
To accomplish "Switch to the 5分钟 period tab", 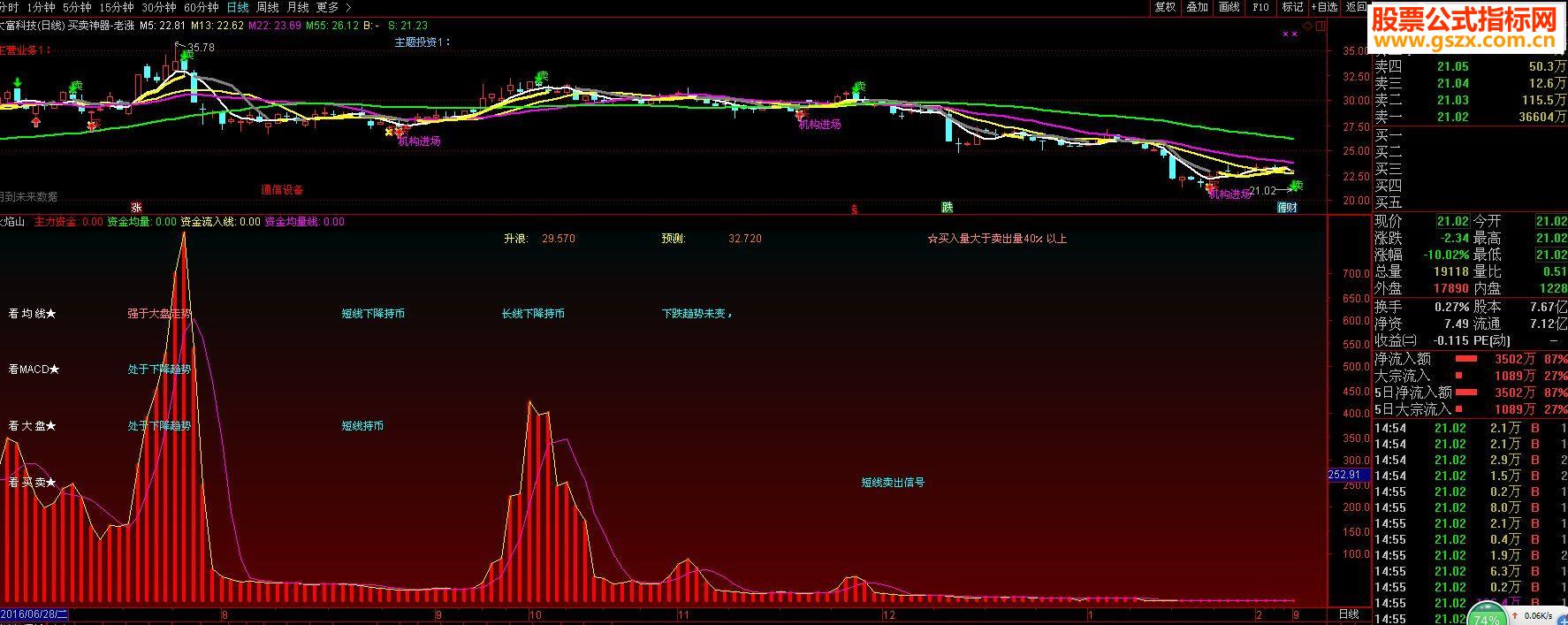I will click(x=76, y=7).
